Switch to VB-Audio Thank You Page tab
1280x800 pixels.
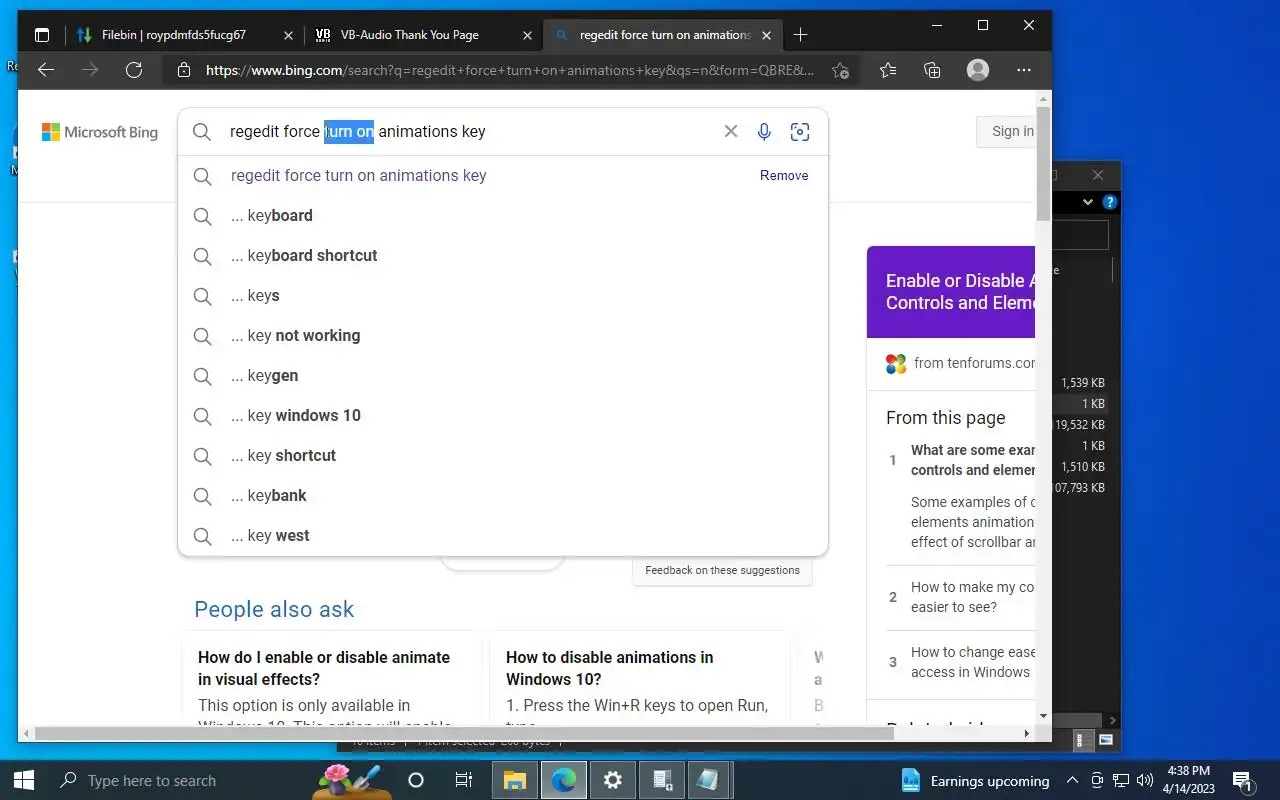tap(424, 35)
